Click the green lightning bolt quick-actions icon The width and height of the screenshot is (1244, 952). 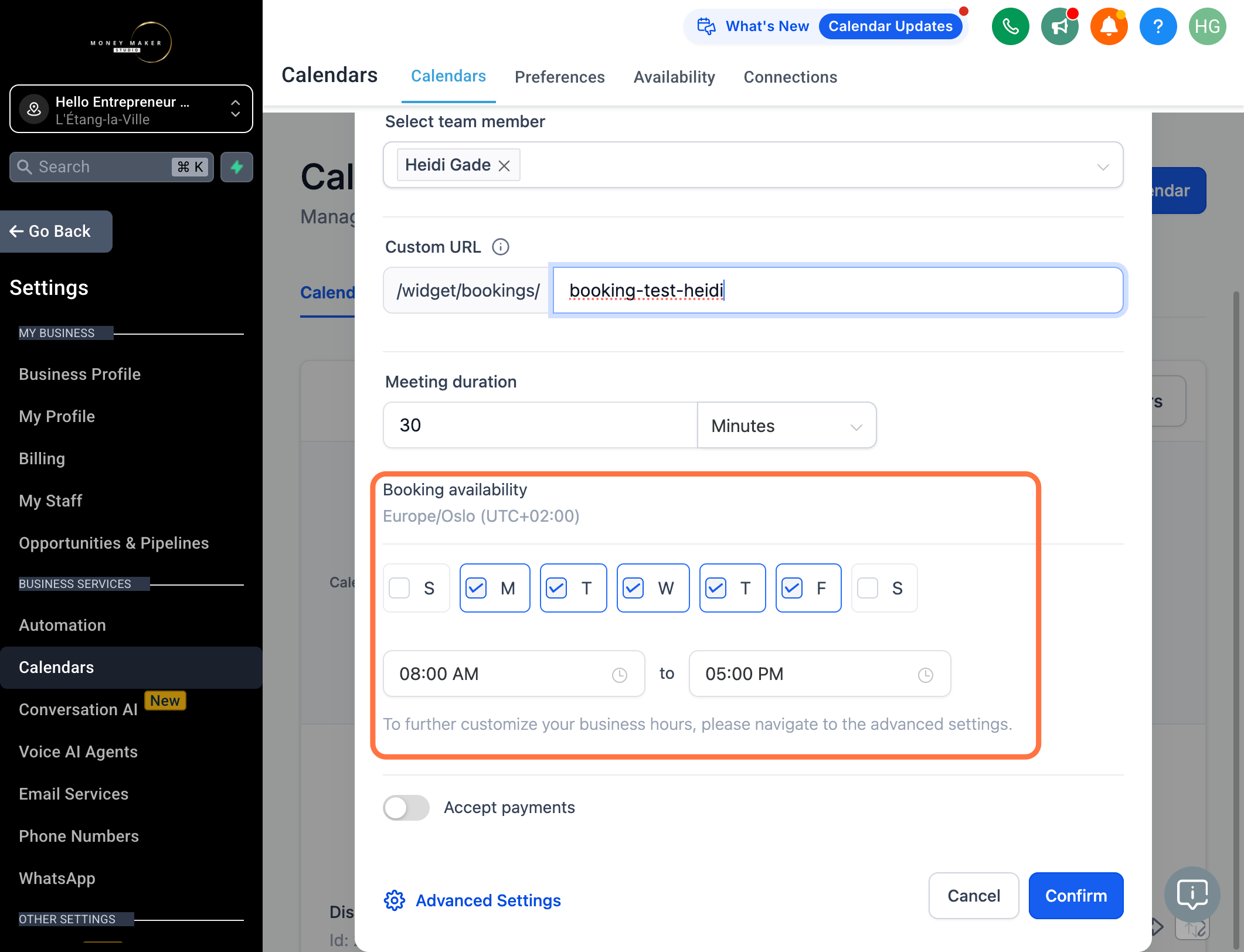pos(237,167)
